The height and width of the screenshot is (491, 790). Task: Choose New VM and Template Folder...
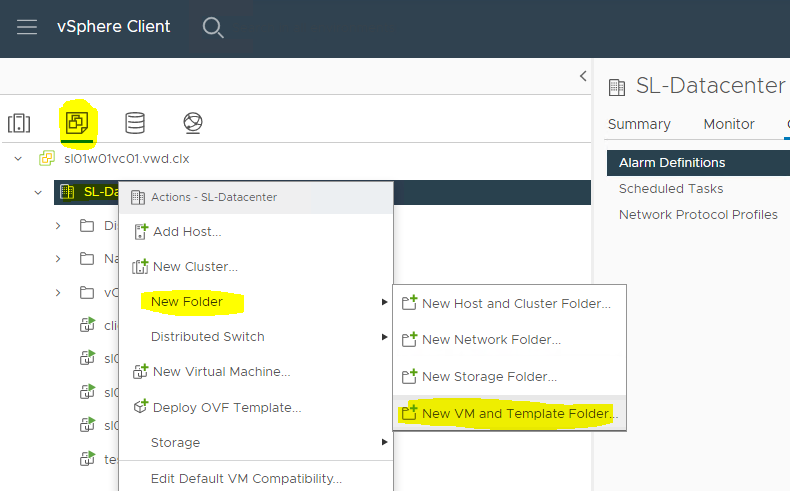click(509, 413)
